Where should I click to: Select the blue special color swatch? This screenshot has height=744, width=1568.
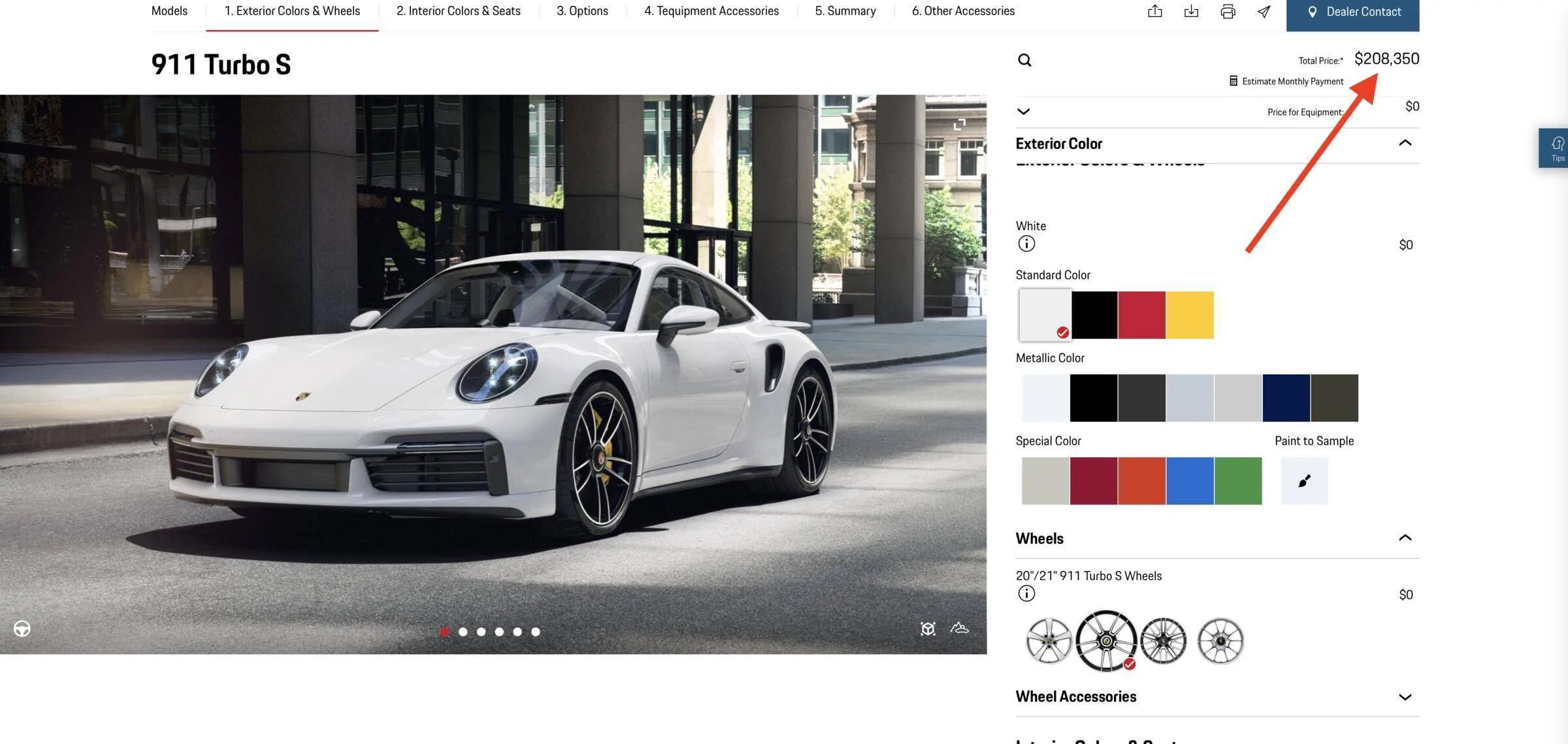[1190, 481]
